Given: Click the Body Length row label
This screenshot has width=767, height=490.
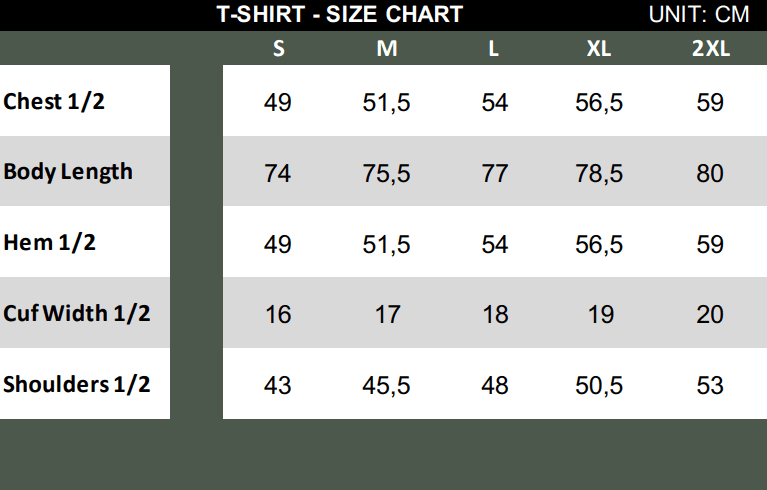Looking at the screenshot, I should 68,172.
